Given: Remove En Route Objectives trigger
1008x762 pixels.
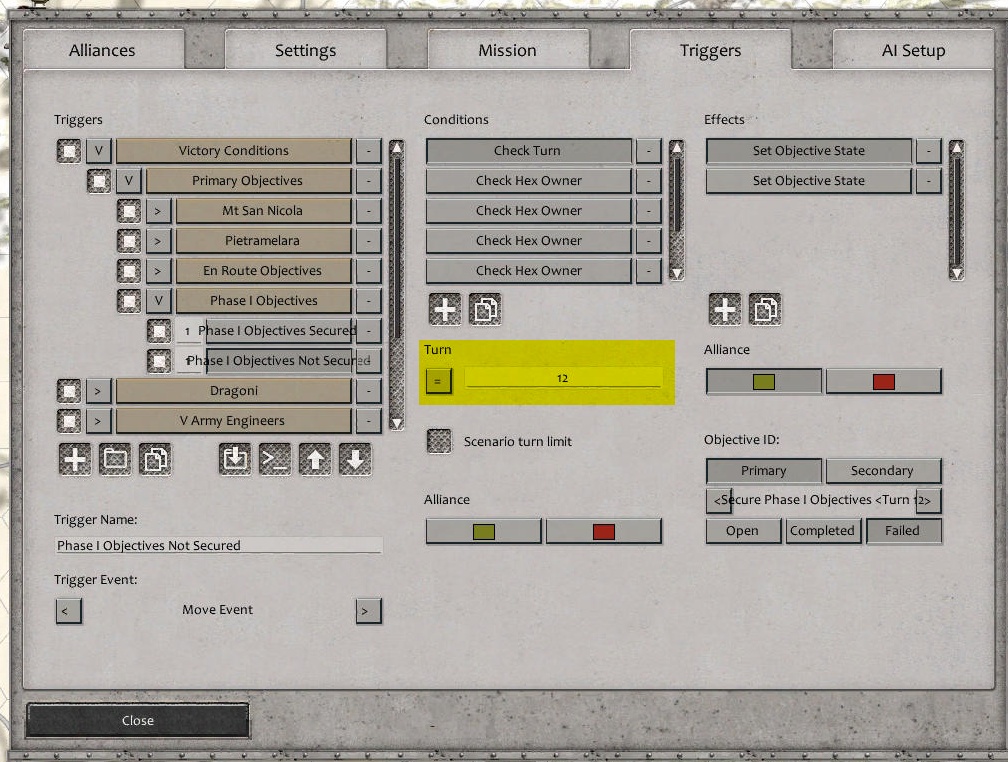Looking at the screenshot, I should [368, 271].
